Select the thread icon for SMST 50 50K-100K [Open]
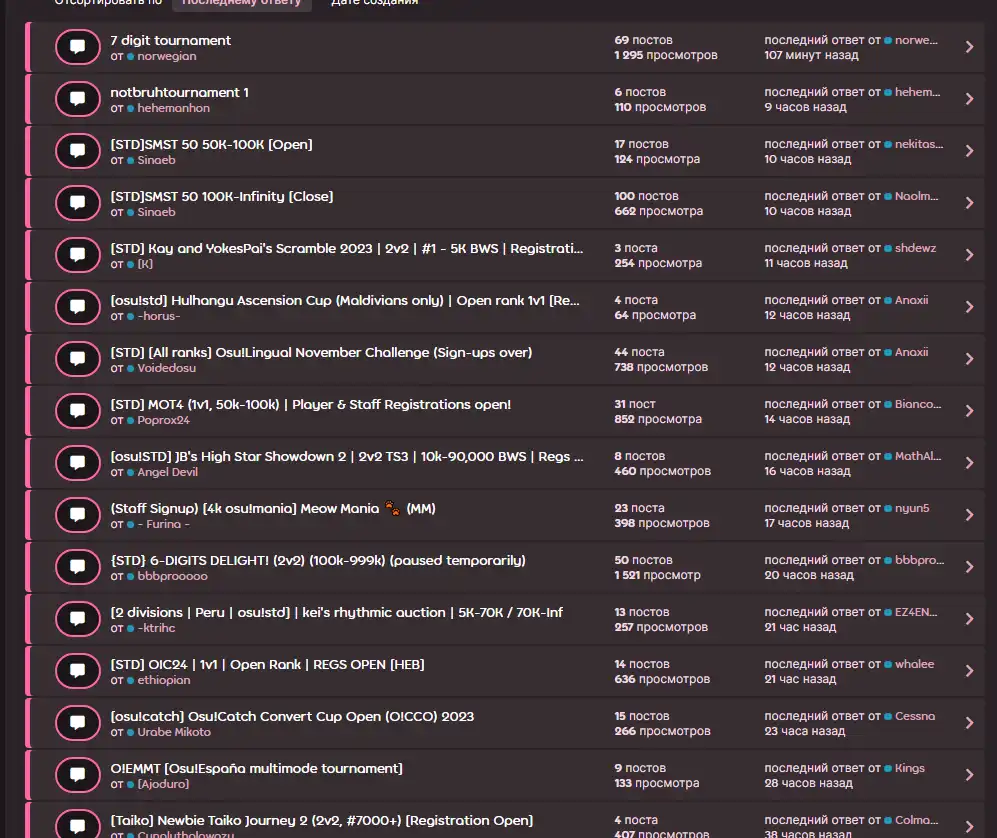The width and height of the screenshot is (997, 838). 78,151
